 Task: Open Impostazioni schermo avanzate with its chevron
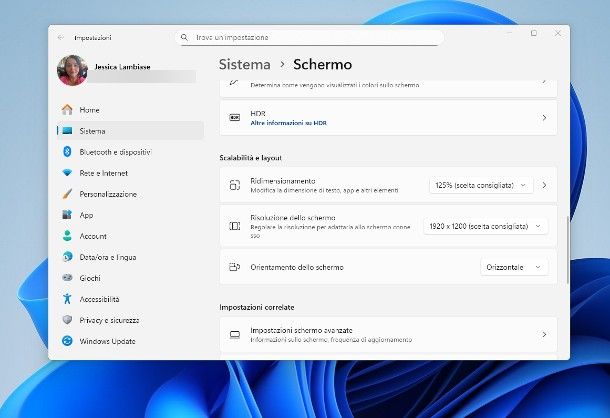544,335
